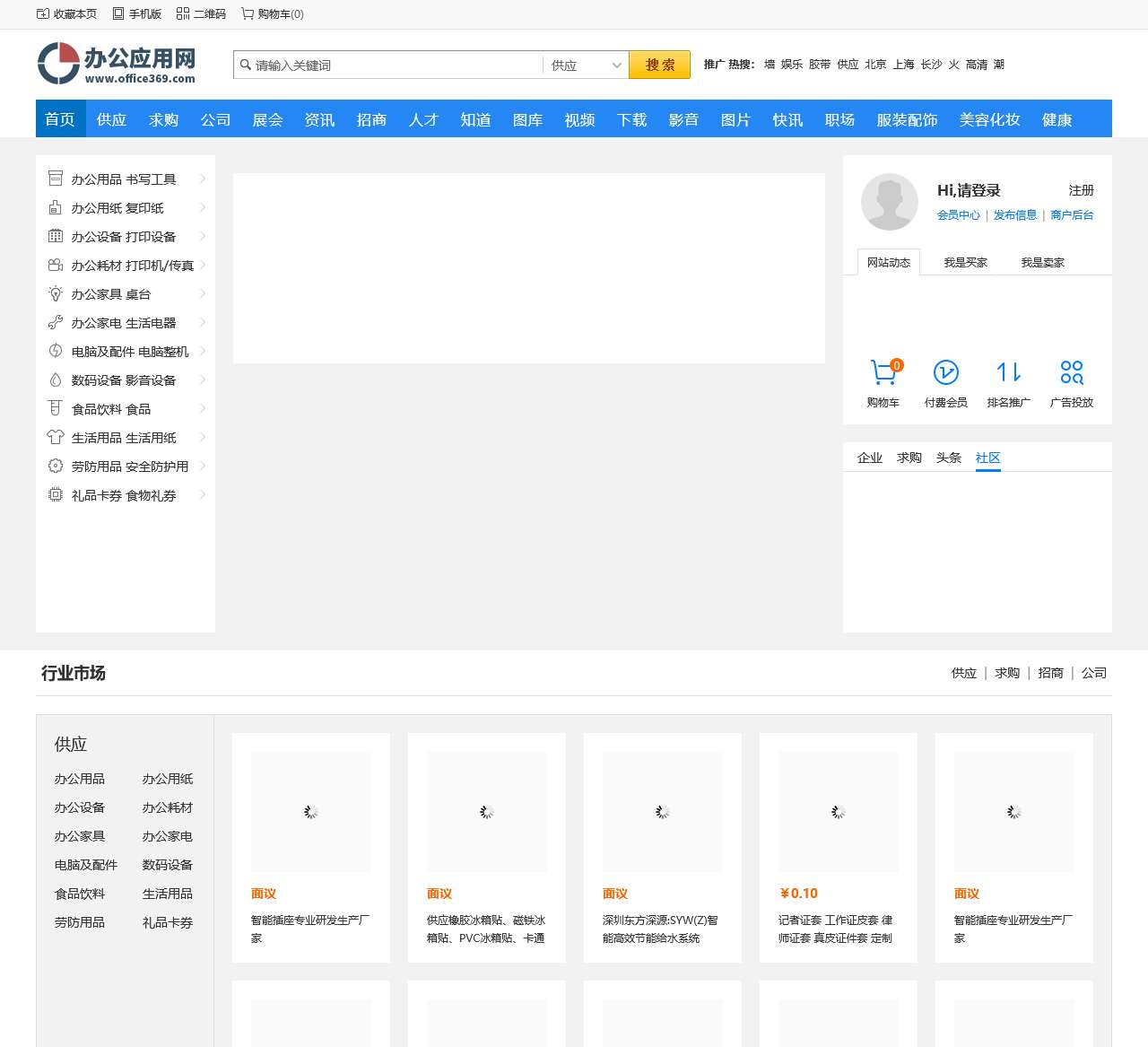Expand the 办公设备 打印设备 arrow
The image size is (1148, 1047).
coord(203,236)
